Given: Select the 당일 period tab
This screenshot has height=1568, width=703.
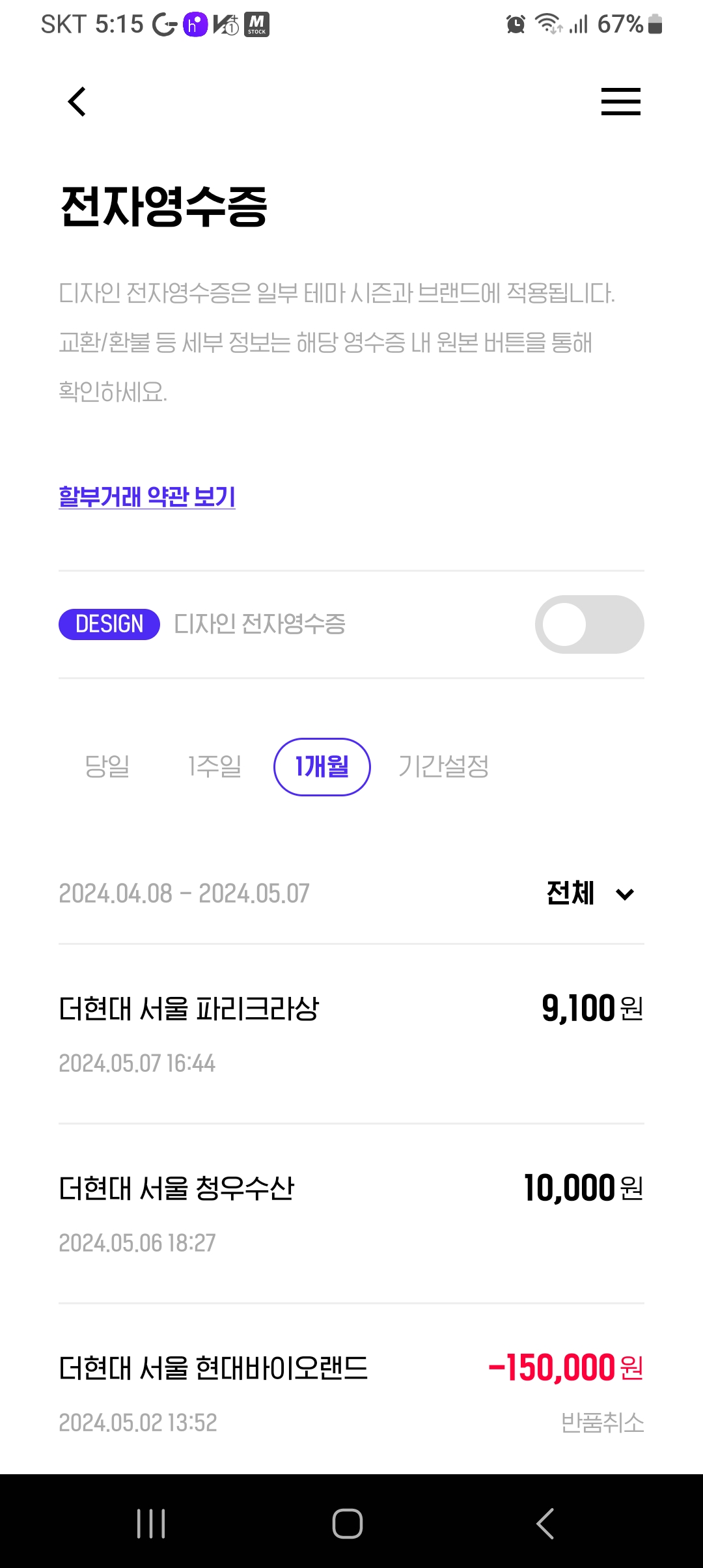Looking at the screenshot, I should click(x=107, y=766).
